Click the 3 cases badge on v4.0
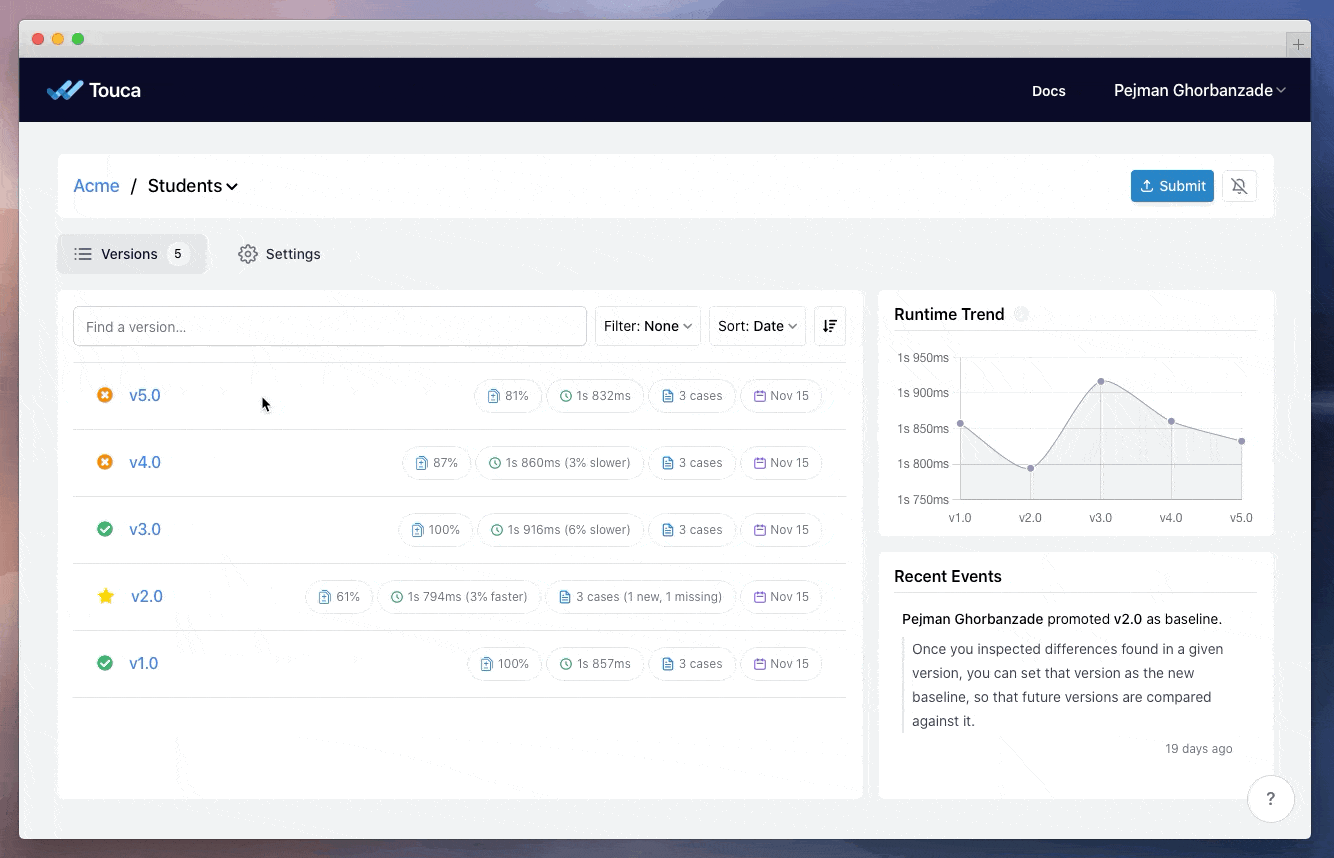Viewport: 1334px width, 858px height. 692,463
